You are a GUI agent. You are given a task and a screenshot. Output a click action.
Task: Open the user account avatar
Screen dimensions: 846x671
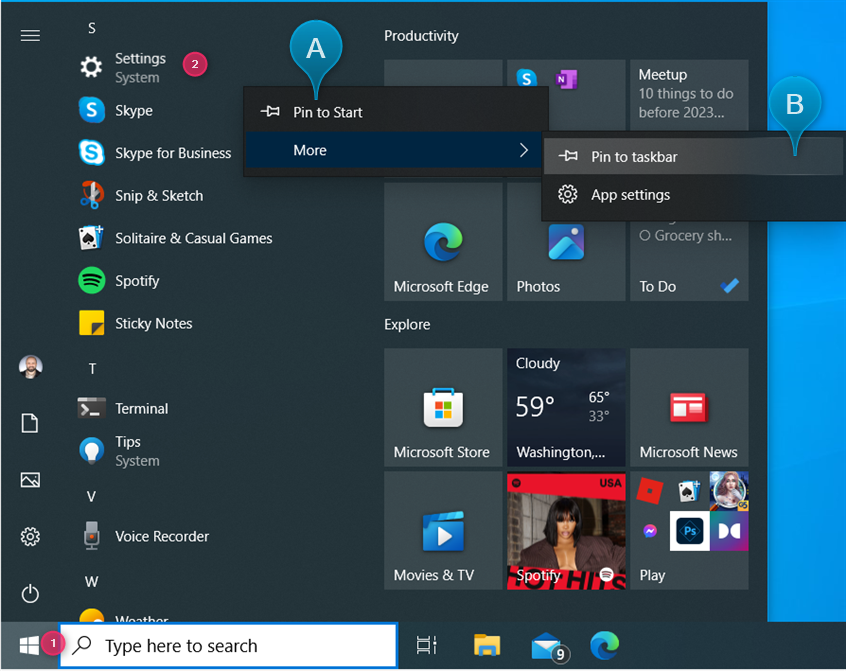[x=30, y=367]
